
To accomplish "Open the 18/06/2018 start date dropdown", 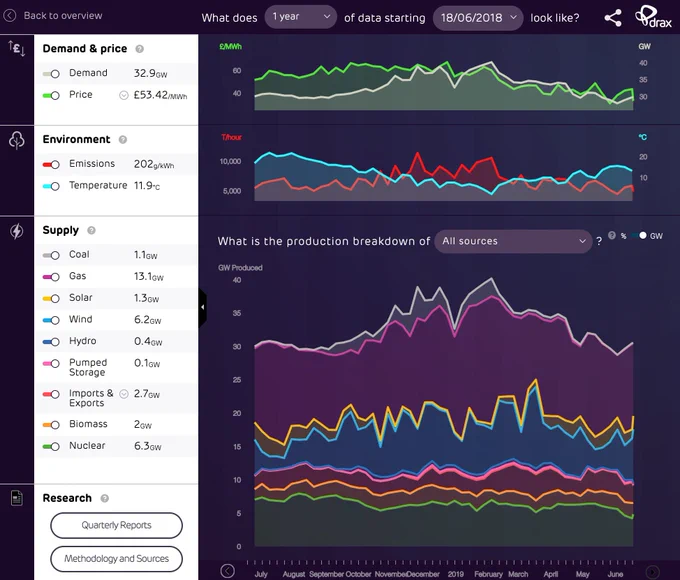I will (478, 18).
